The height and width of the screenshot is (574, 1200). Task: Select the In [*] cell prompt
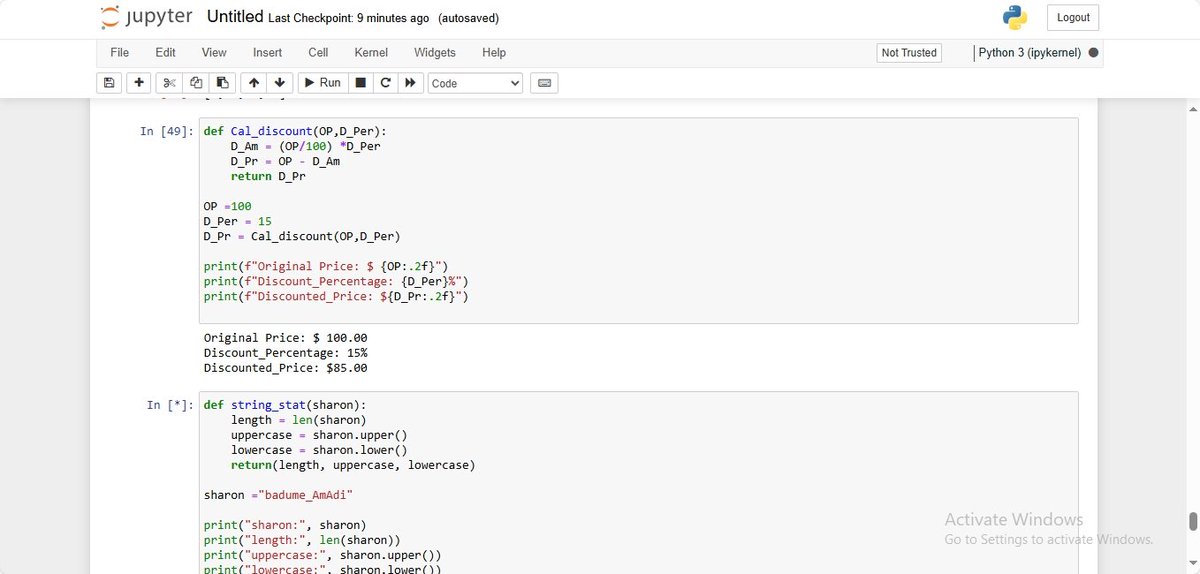[169, 405]
